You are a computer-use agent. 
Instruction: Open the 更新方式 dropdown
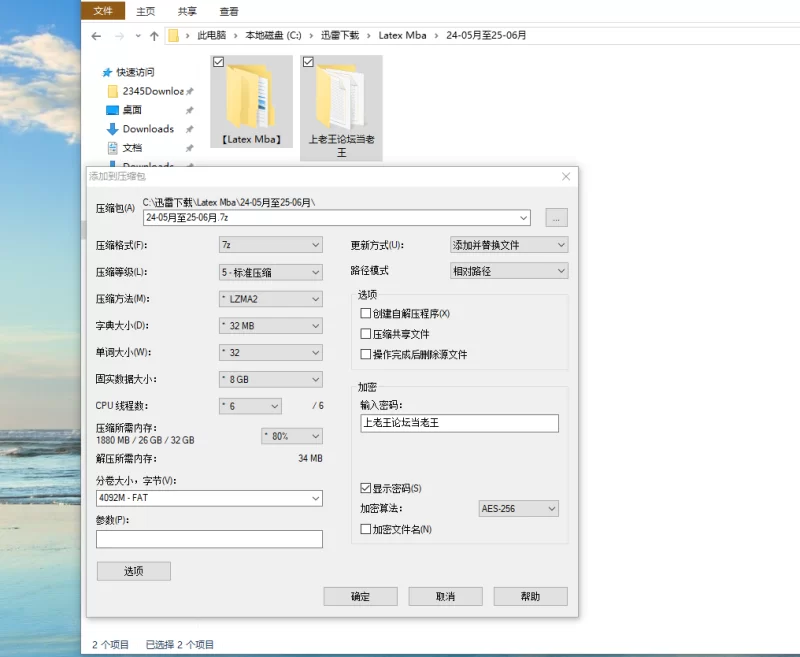coord(509,245)
